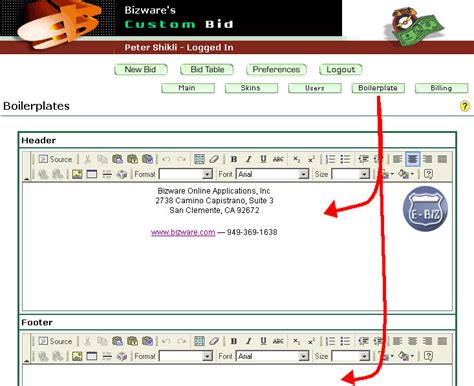Toggle superscript in Header editor

click(311, 159)
